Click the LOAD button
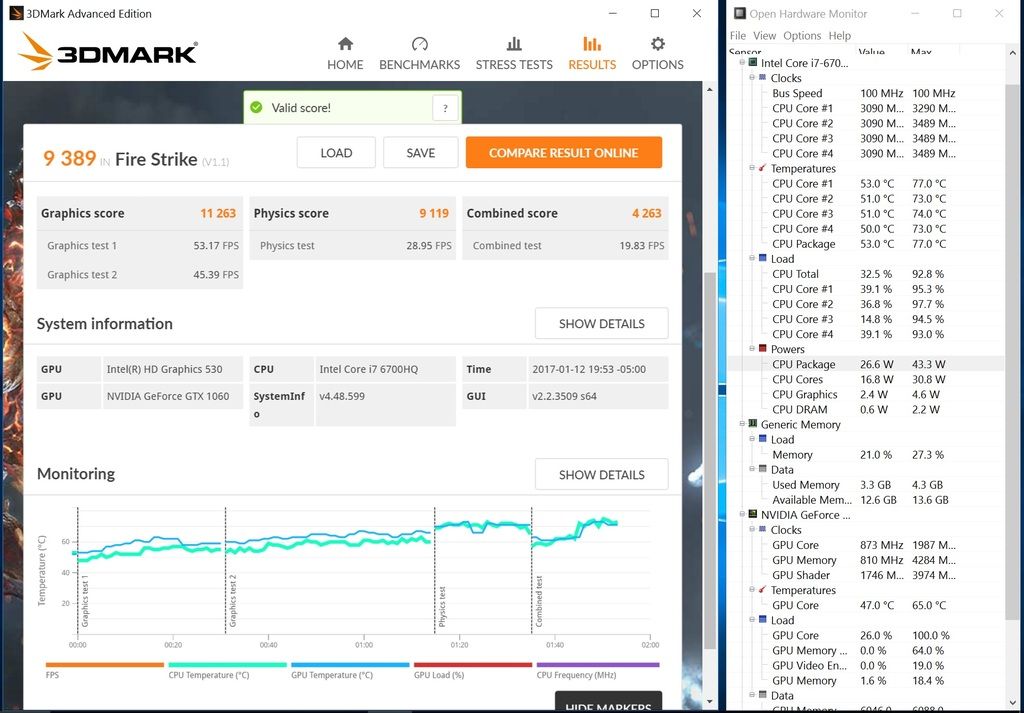The image size is (1024, 713). click(336, 153)
